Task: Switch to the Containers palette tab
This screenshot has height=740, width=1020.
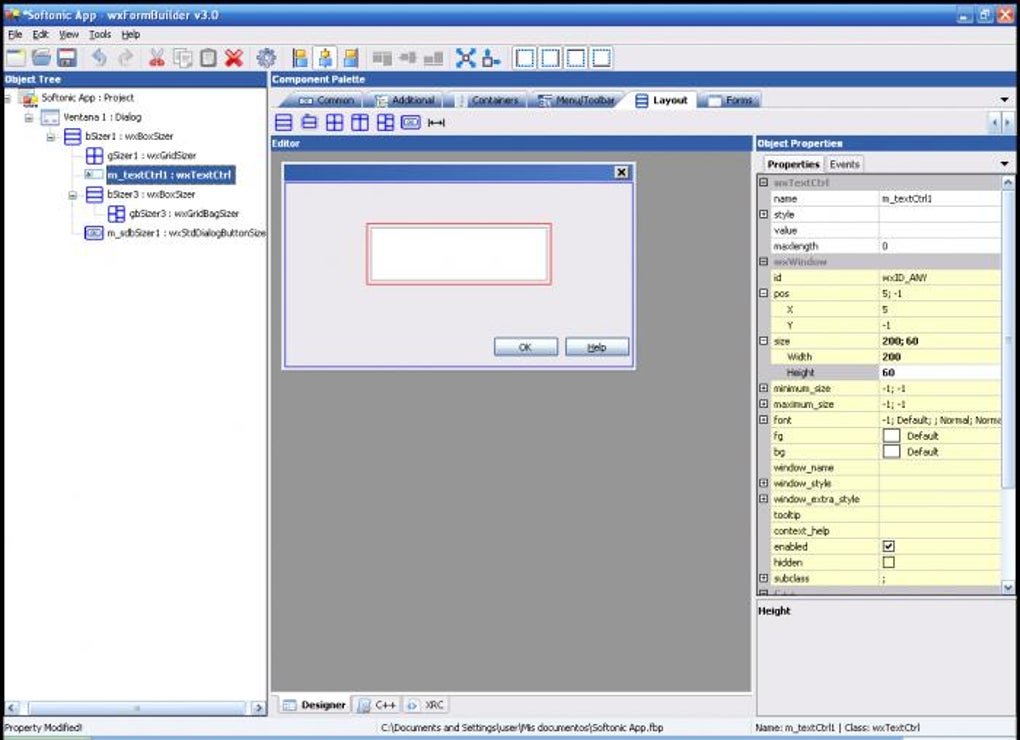Action: 488,100
